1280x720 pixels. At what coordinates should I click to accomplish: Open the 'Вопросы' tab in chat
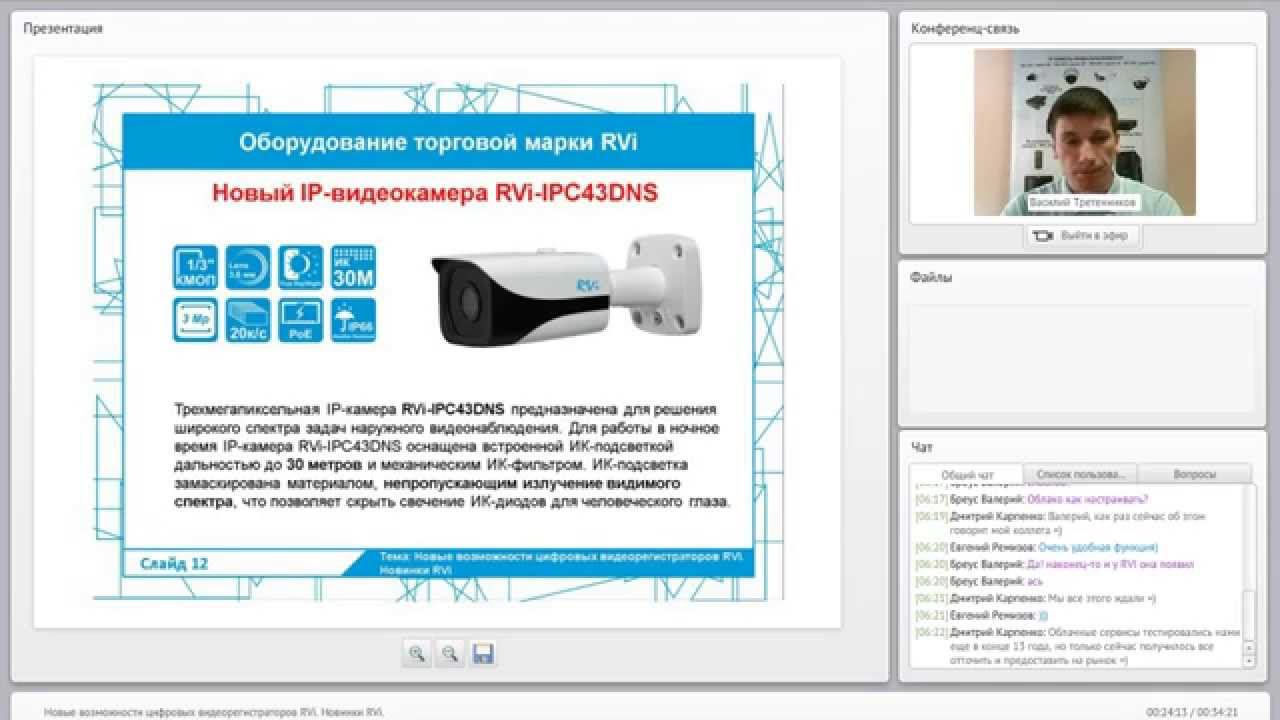(1195, 474)
